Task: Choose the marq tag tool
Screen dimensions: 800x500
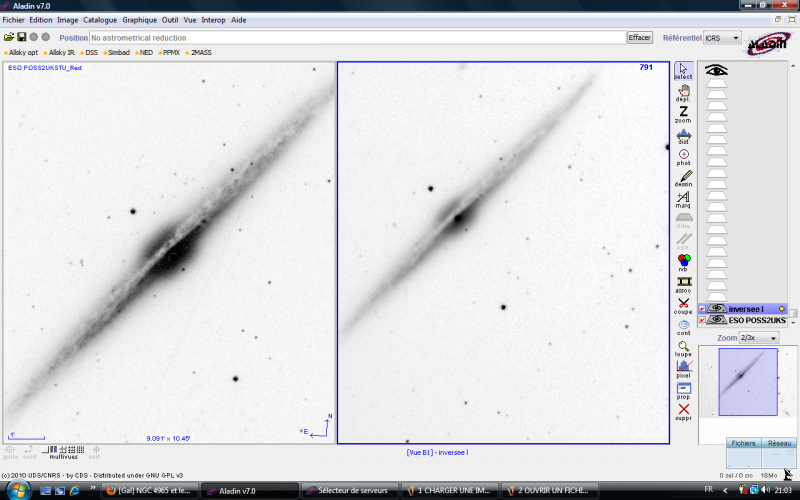Action: pyautogui.click(x=684, y=199)
